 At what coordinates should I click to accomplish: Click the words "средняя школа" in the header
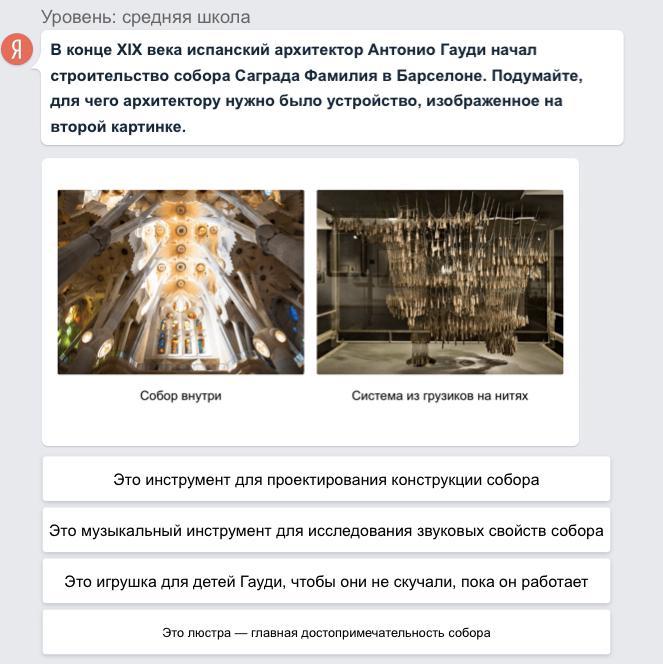click(186, 17)
